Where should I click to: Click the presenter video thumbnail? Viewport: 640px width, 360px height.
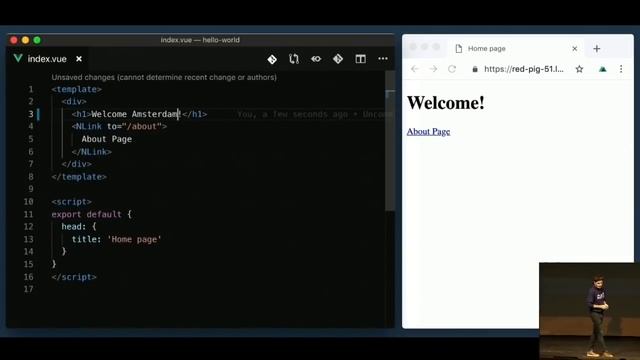589,311
